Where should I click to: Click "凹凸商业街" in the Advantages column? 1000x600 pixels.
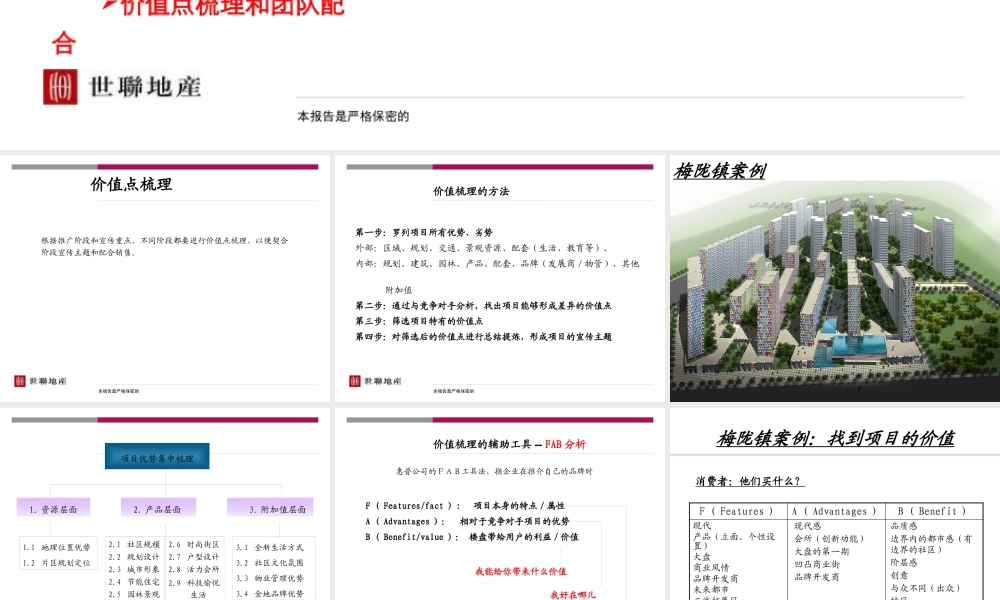pos(817,564)
